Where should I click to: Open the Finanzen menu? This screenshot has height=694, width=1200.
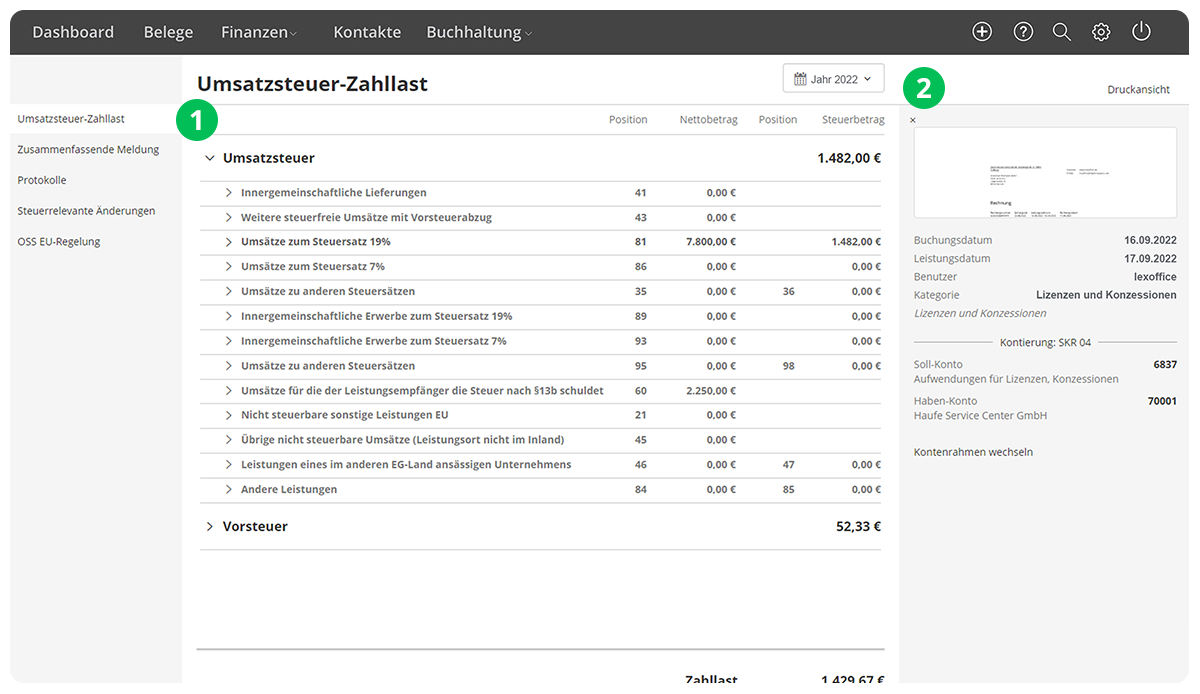(259, 32)
